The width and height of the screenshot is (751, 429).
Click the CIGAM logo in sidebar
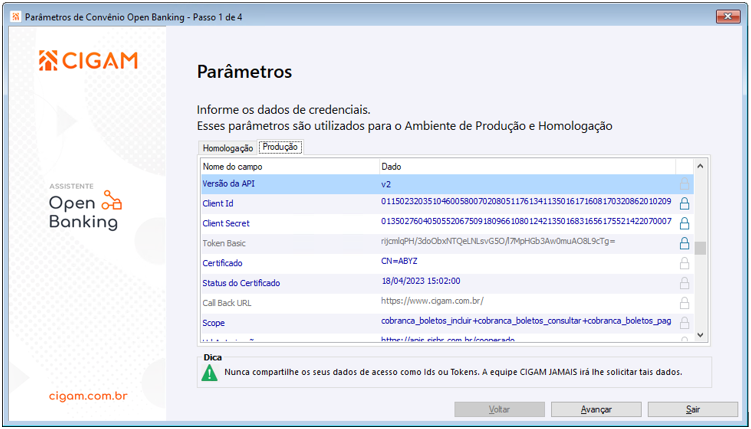pos(89,60)
